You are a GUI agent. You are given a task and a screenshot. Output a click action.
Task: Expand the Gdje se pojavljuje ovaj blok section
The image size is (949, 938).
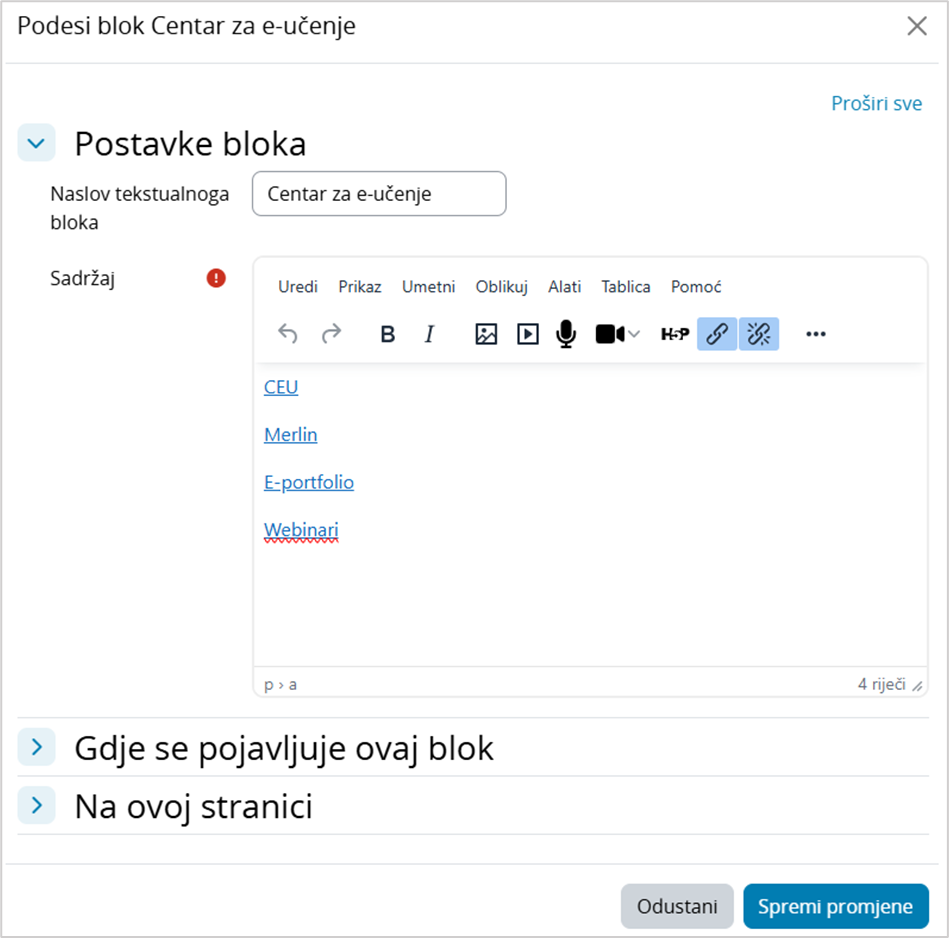(36, 747)
